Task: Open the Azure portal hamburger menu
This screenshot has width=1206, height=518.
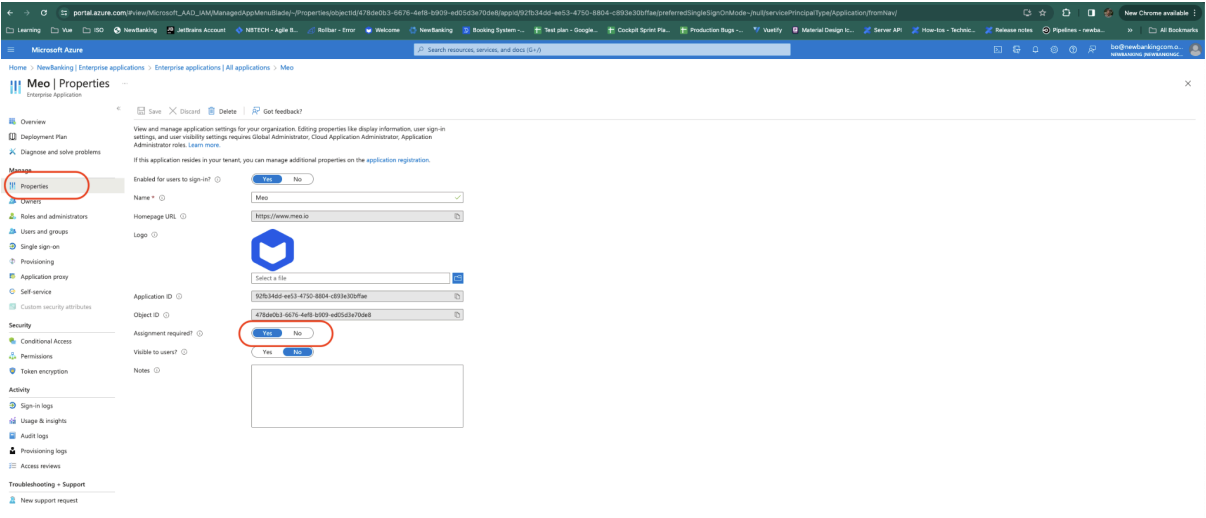Action: click(x=11, y=49)
